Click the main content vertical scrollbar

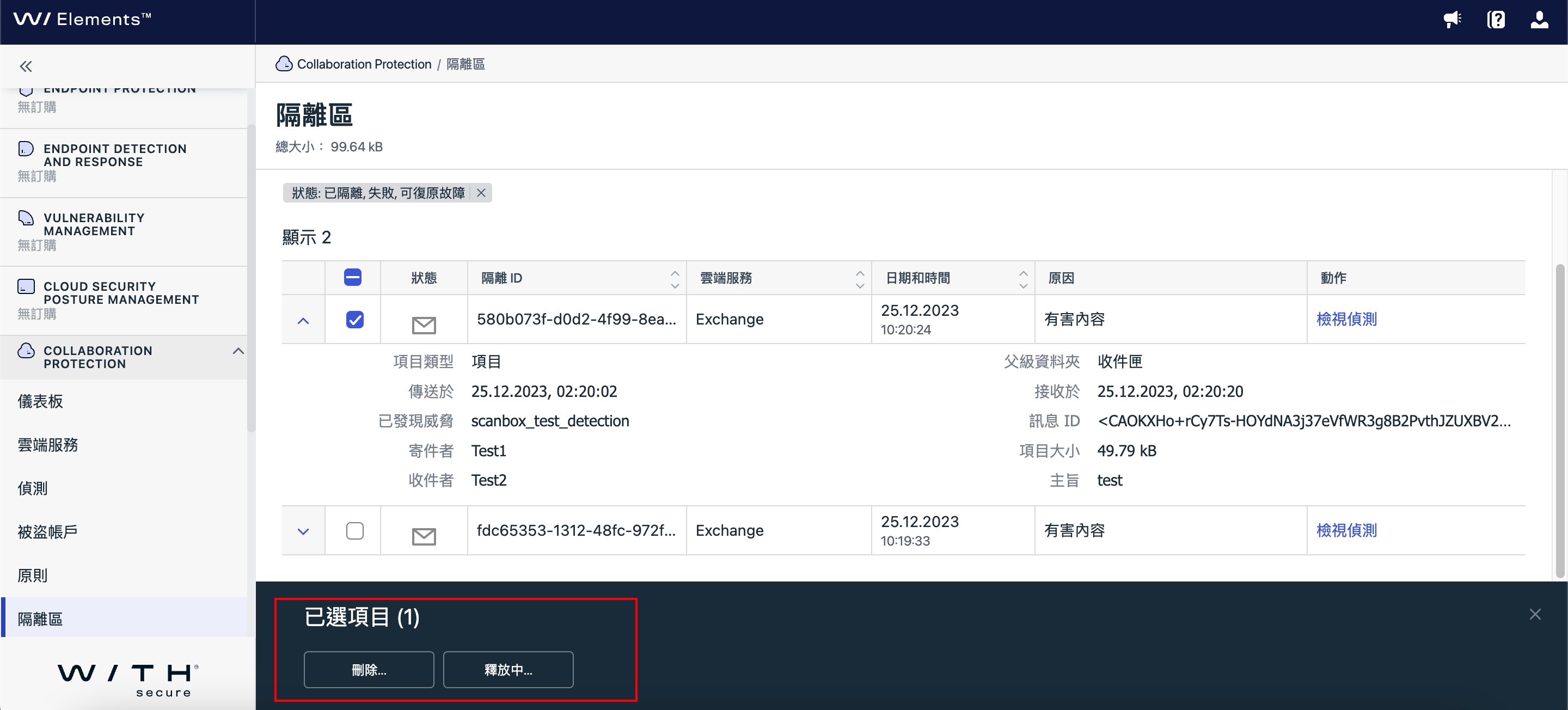1559,420
